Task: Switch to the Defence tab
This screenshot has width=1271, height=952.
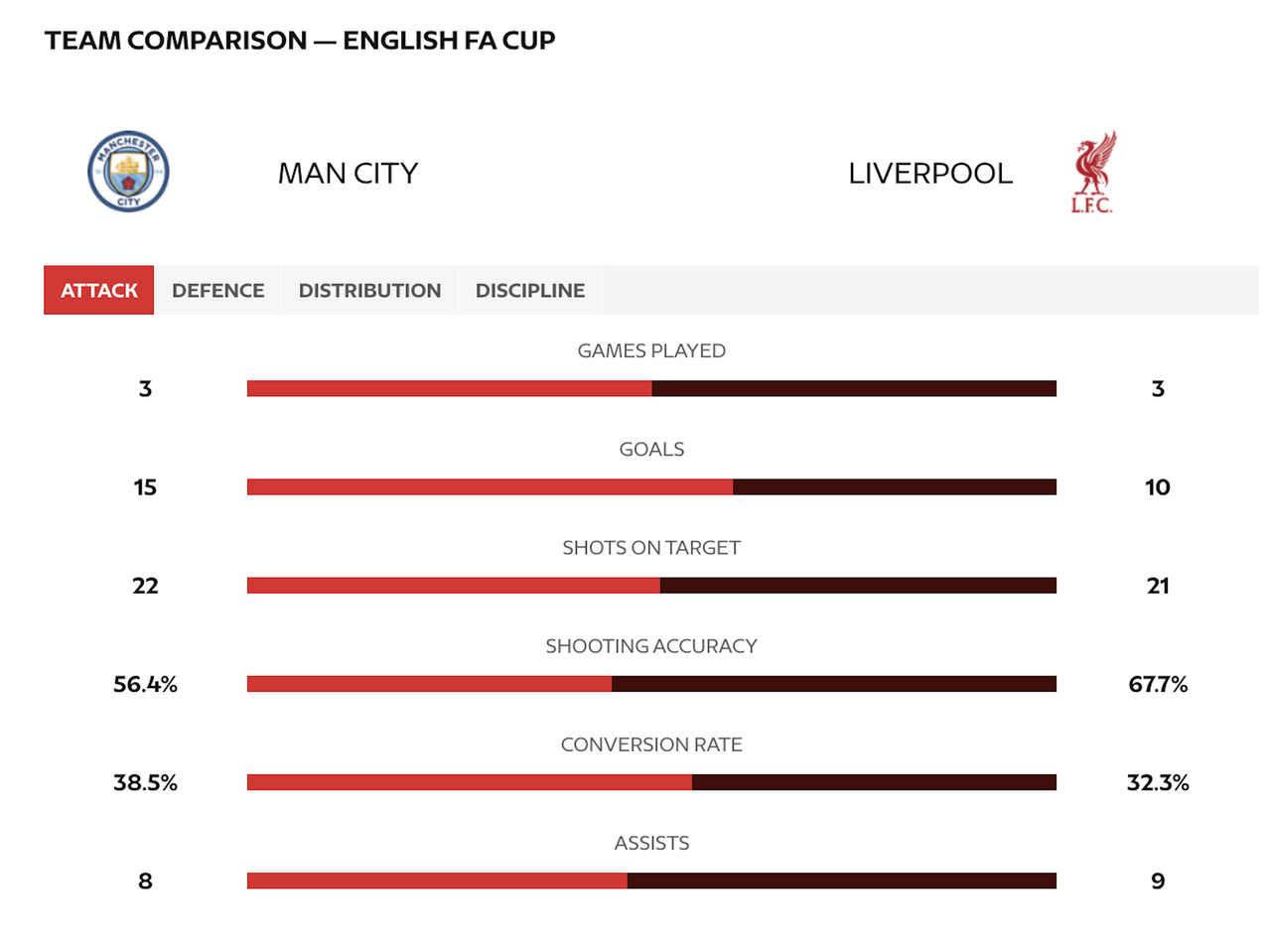Action: [217, 290]
